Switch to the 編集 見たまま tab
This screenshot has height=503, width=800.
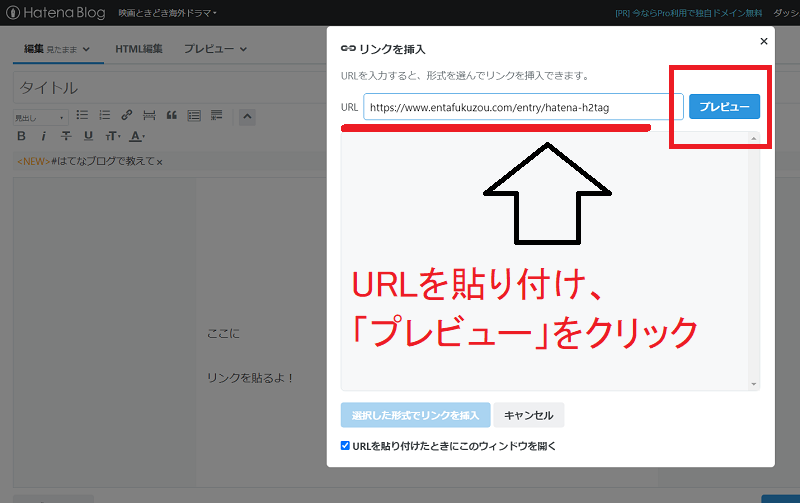tap(57, 49)
